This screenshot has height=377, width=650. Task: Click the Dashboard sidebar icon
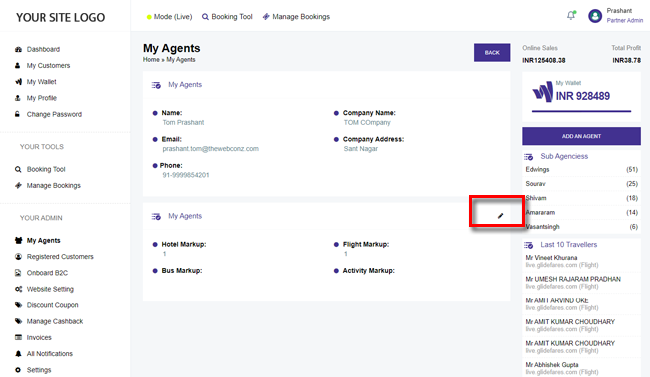click(18, 49)
